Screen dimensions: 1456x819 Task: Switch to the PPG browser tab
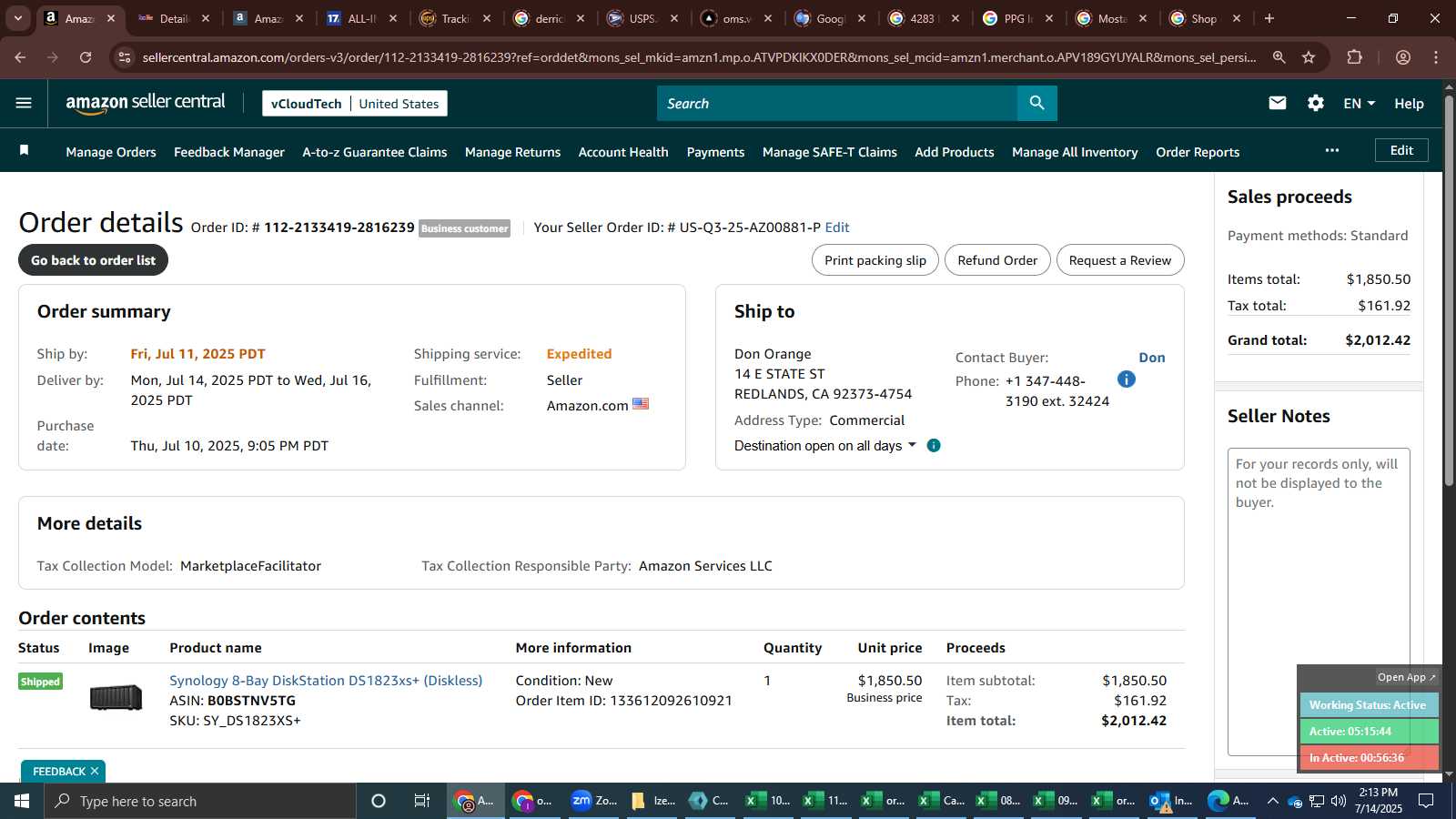pyautogui.click(x=1017, y=18)
